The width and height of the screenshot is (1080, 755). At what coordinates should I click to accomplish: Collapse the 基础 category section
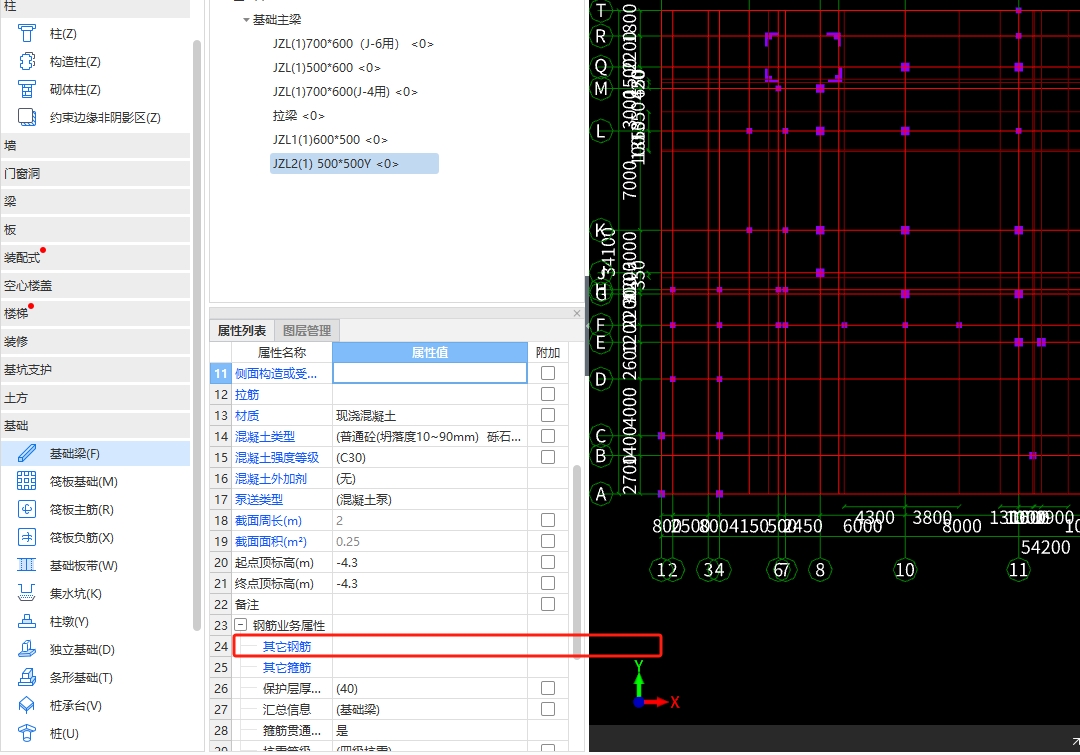coord(95,425)
